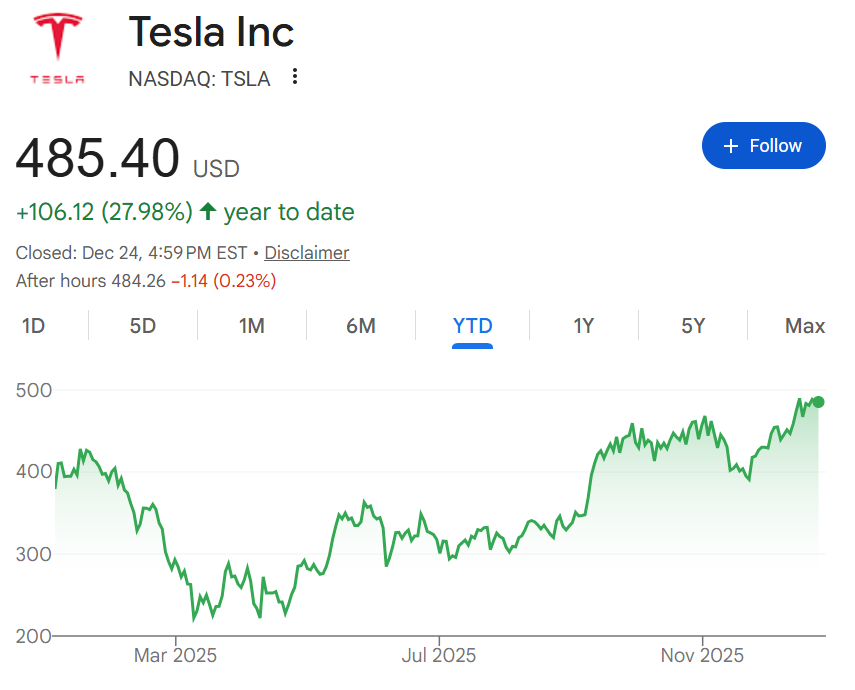Open the Disclaimer link
The height and width of the screenshot is (690, 855).
tap(307, 253)
